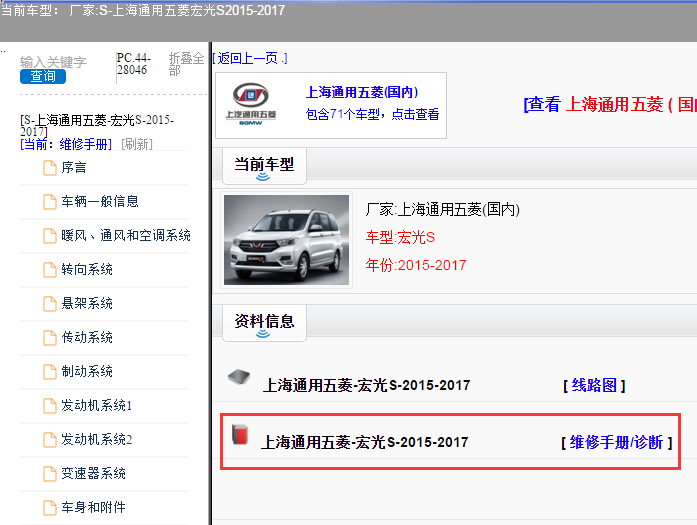Click the 年份:2015-2017 text
This screenshot has width=697, height=525.
pos(416,265)
